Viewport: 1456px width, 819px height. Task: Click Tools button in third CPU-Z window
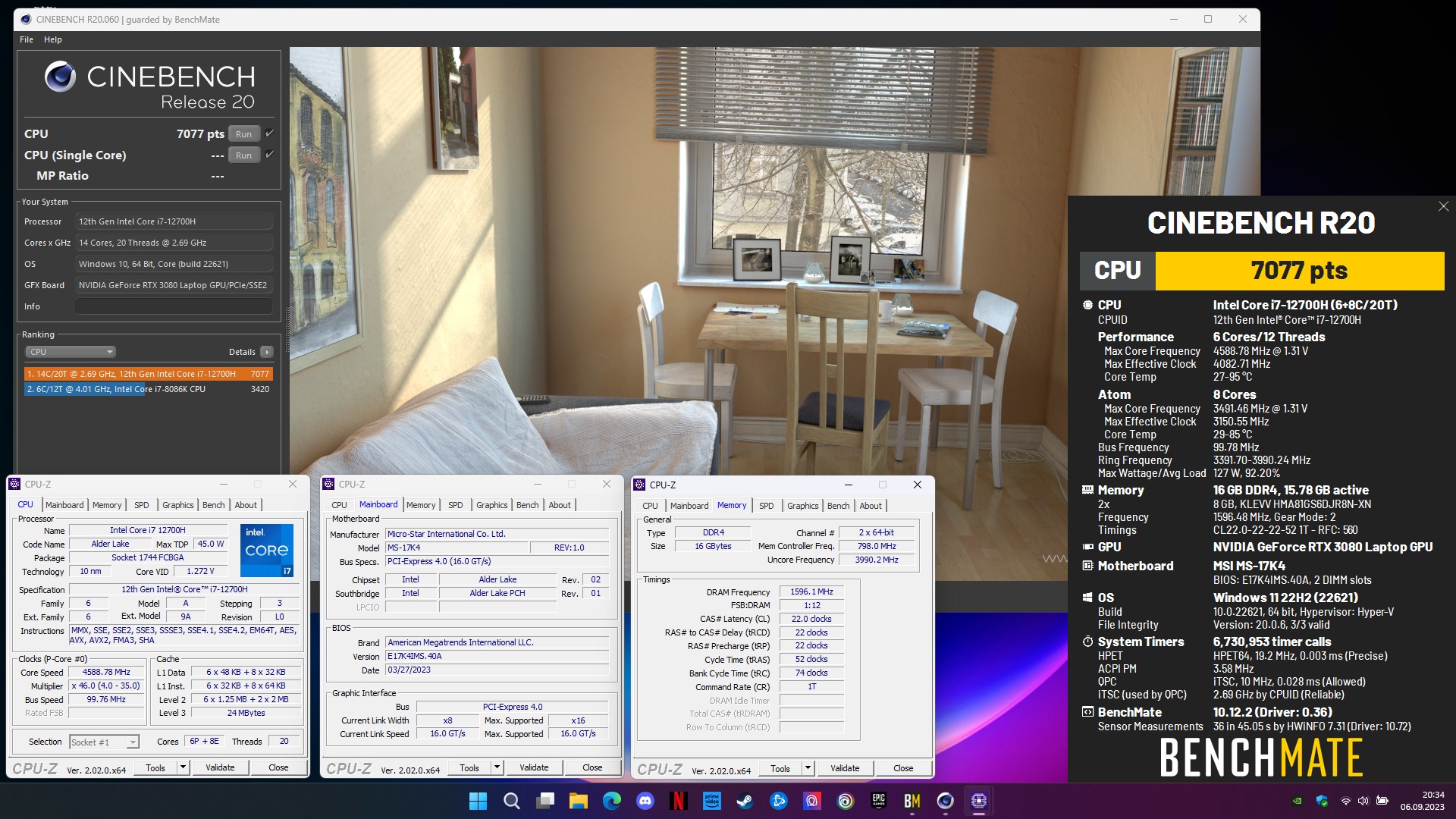(x=780, y=768)
